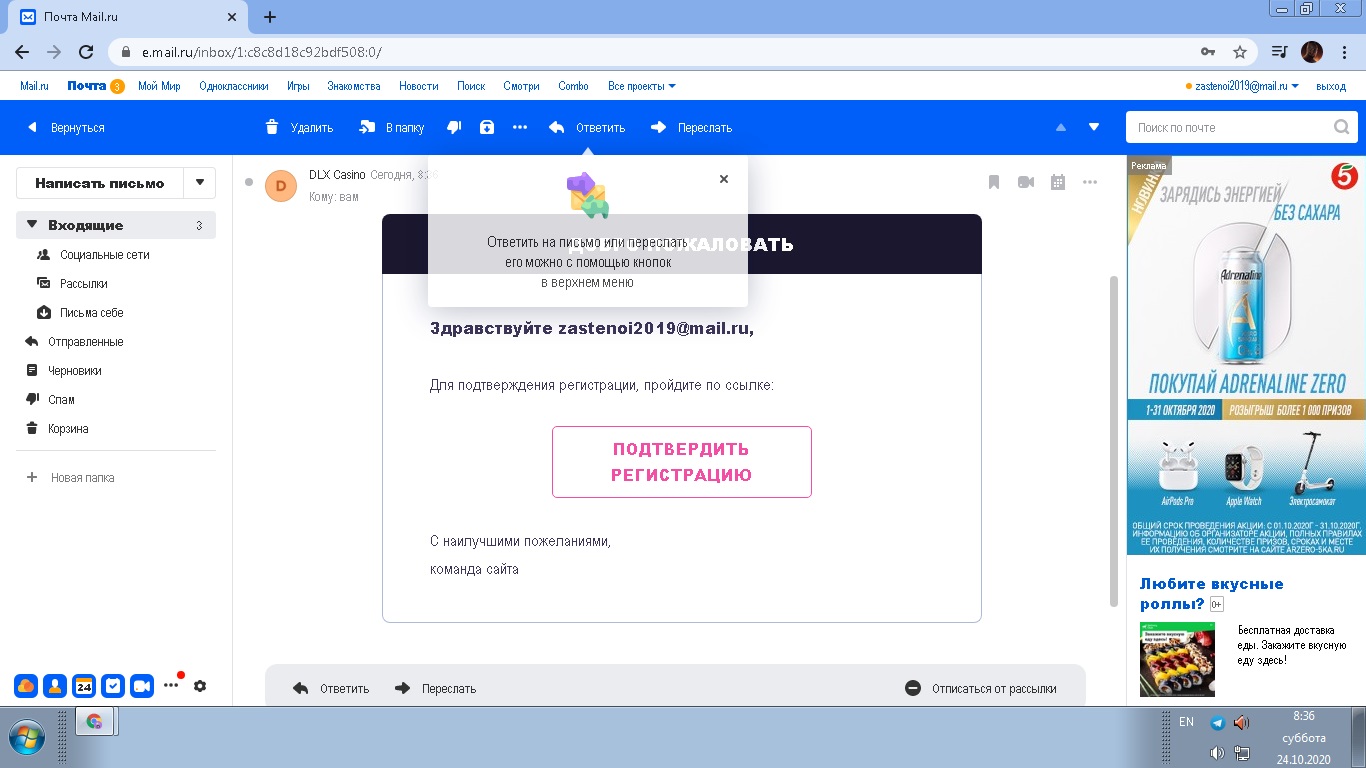Click the Переслать arrow in the top toolbar
The image size is (1366, 768).
click(x=659, y=127)
